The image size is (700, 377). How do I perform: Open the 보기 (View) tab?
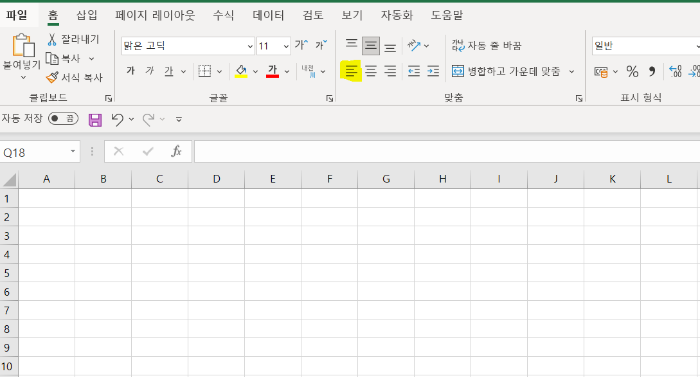pyautogui.click(x=352, y=15)
